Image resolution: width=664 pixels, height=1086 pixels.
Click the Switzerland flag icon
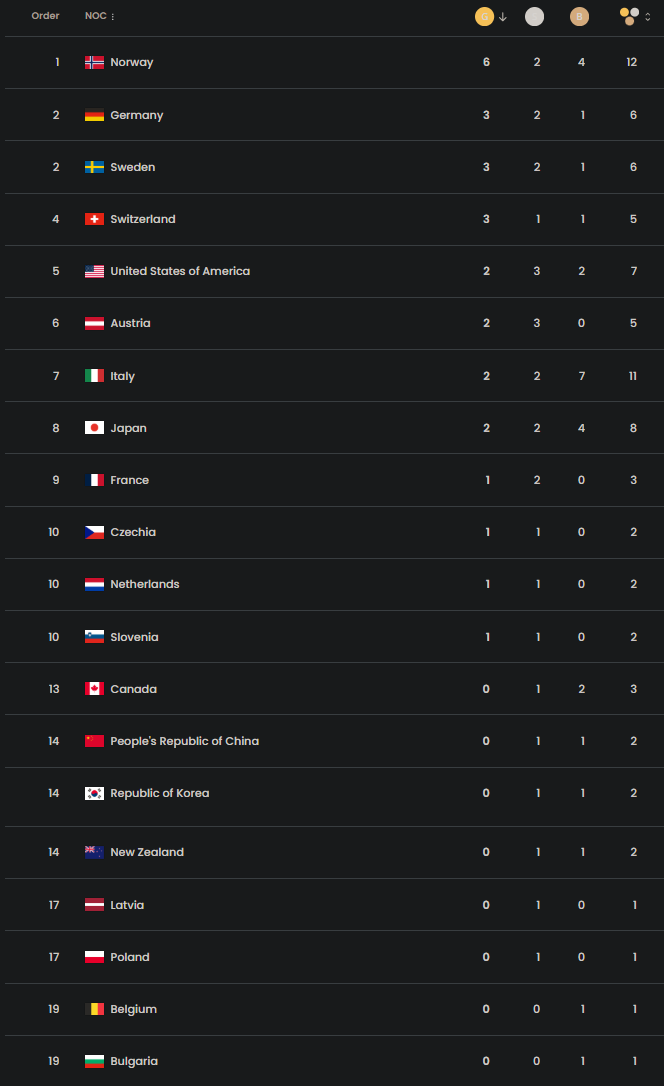95,219
